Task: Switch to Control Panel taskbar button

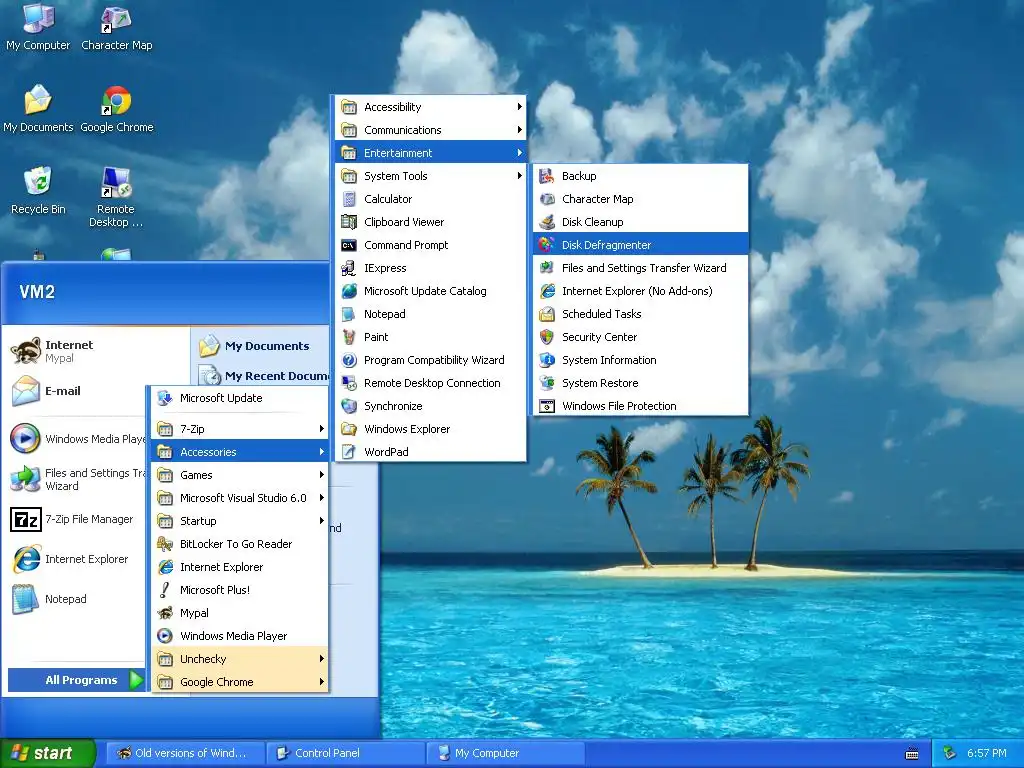Action: pyautogui.click(x=345, y=753)
